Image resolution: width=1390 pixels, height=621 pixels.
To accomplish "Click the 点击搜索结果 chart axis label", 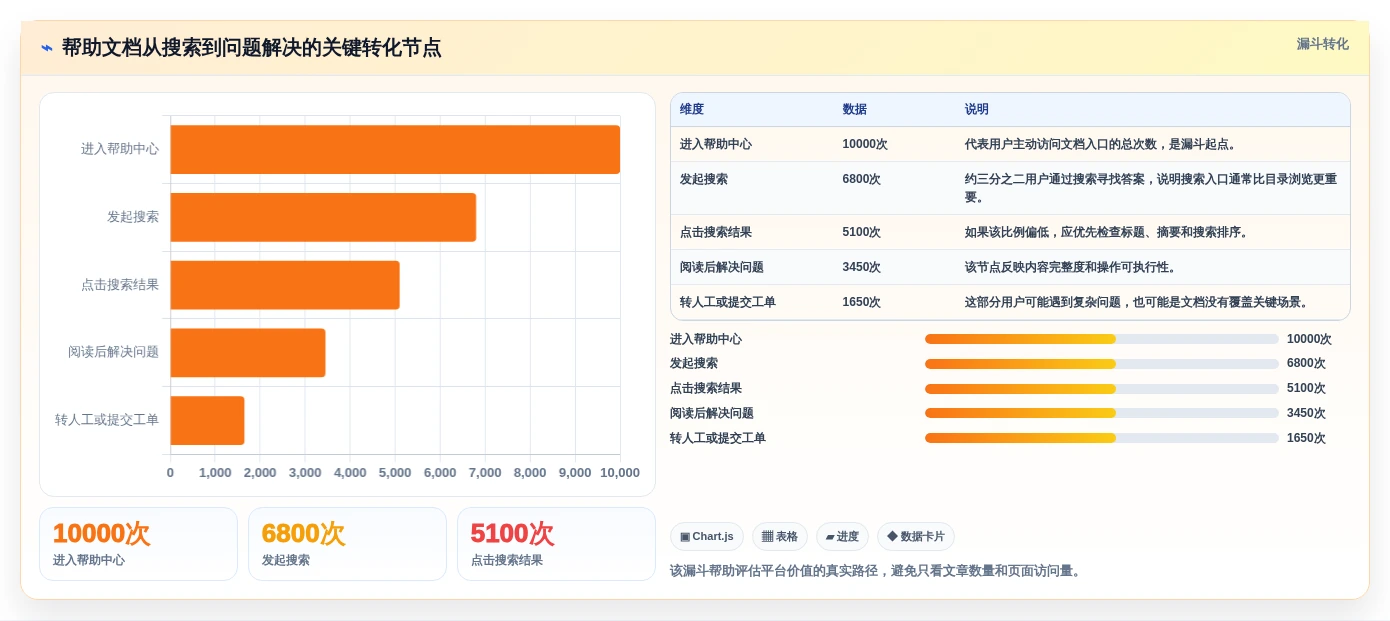I will [x=120, y=285].
